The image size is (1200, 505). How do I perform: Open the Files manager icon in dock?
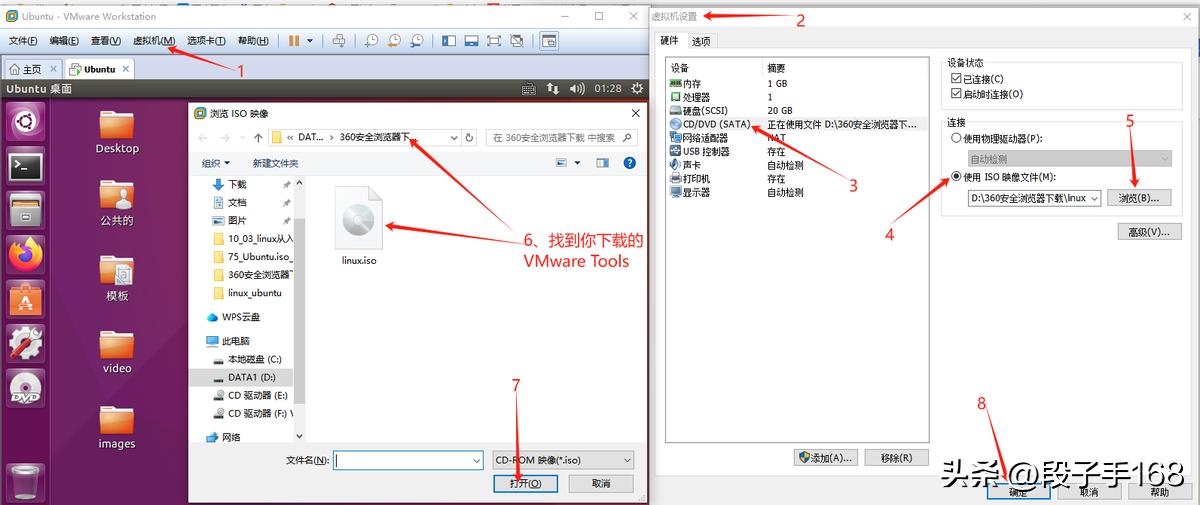[x=25, y=210]
